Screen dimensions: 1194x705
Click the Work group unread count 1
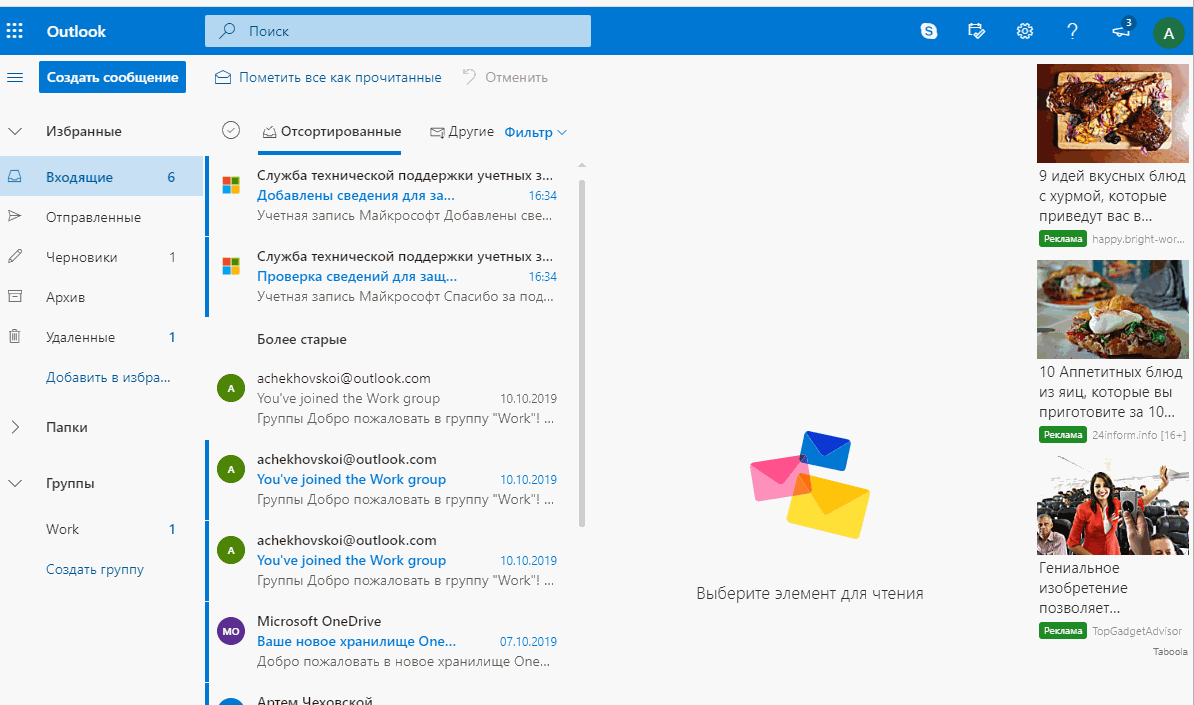pos(172,529)
